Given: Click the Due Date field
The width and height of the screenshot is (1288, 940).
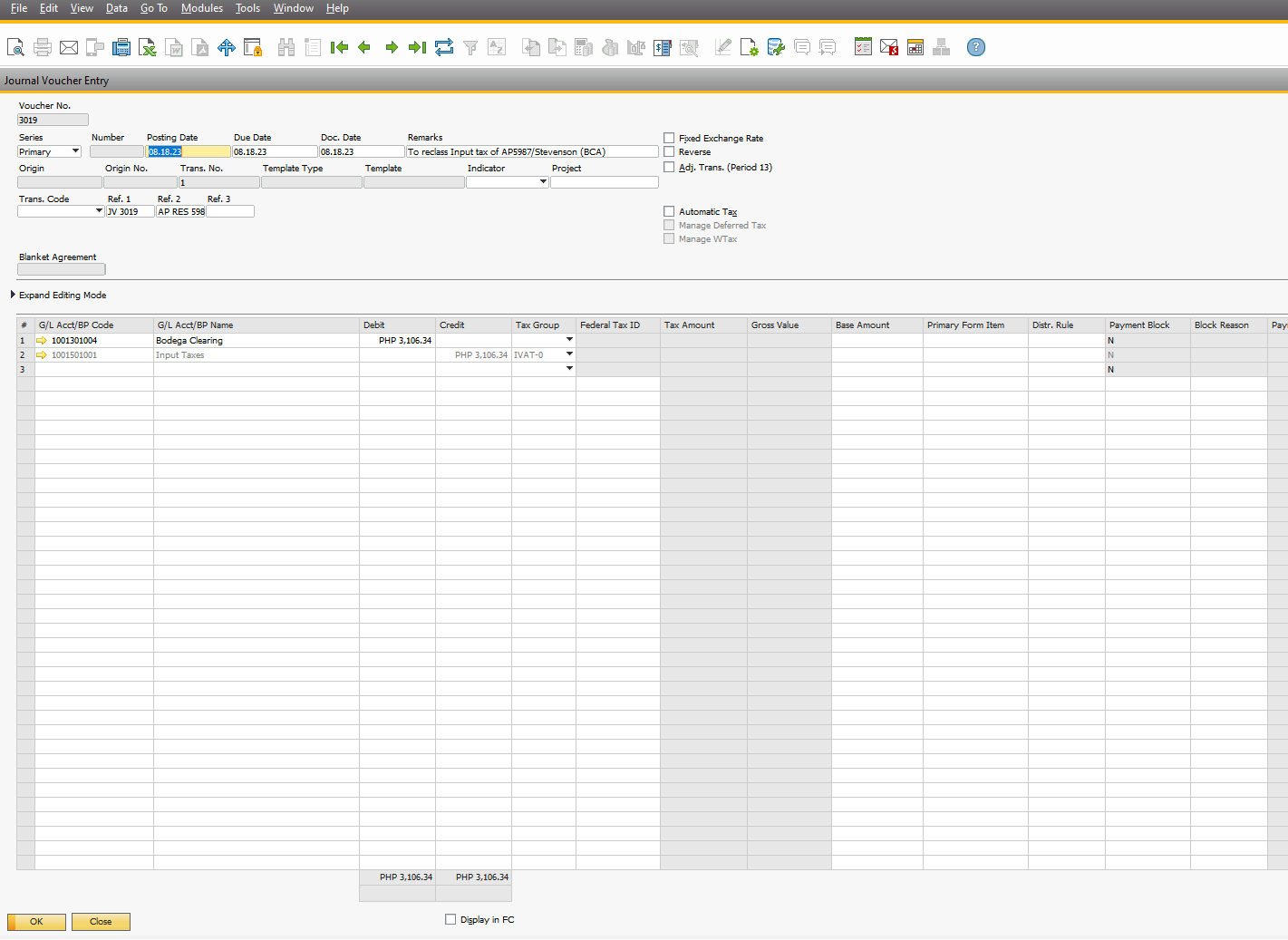Looking at the screenshot, I should [x=275, y=151].
